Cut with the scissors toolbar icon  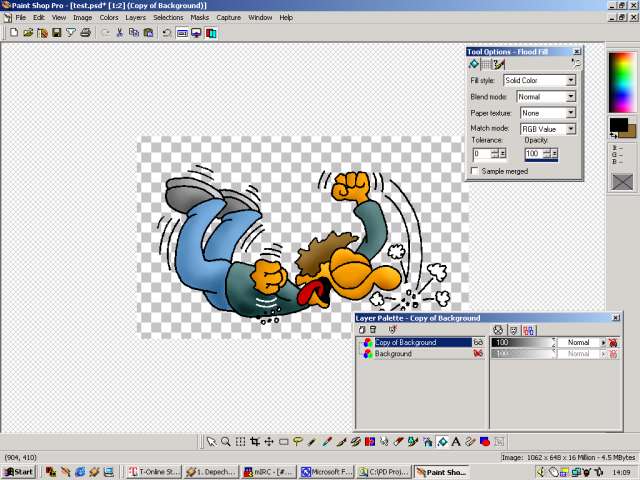click(120, 33)
